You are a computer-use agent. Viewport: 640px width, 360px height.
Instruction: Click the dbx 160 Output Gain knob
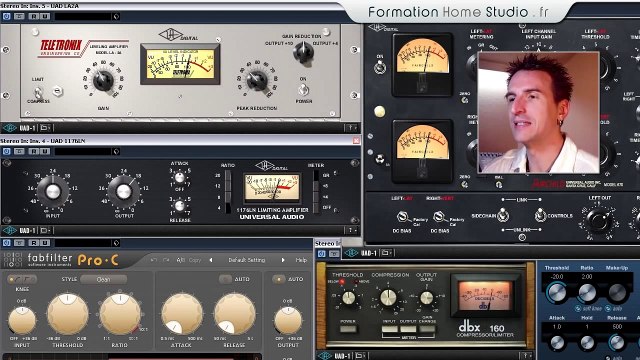click(x=427, y=298)
